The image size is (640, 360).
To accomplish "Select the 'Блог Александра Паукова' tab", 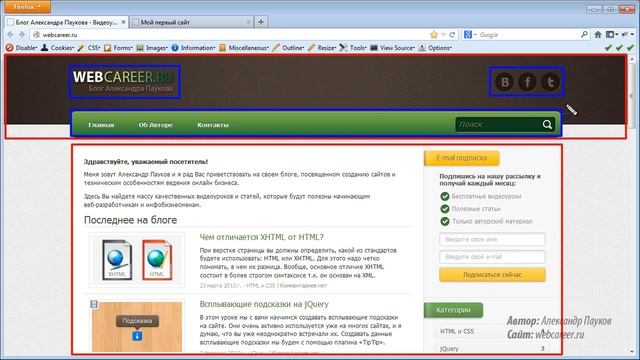I will click(67, 22).
